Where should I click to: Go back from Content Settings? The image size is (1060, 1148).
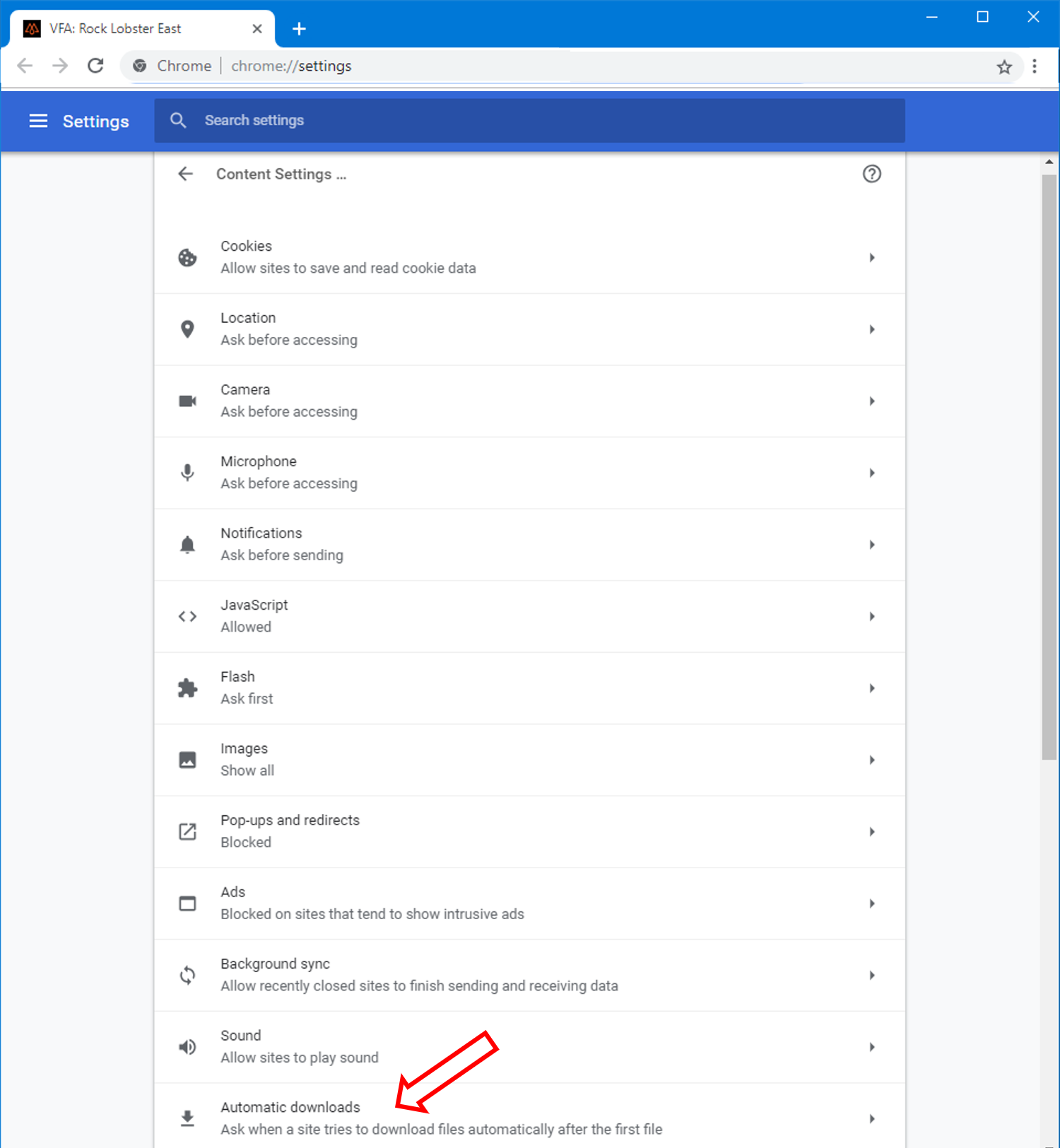tap(185, 174)
